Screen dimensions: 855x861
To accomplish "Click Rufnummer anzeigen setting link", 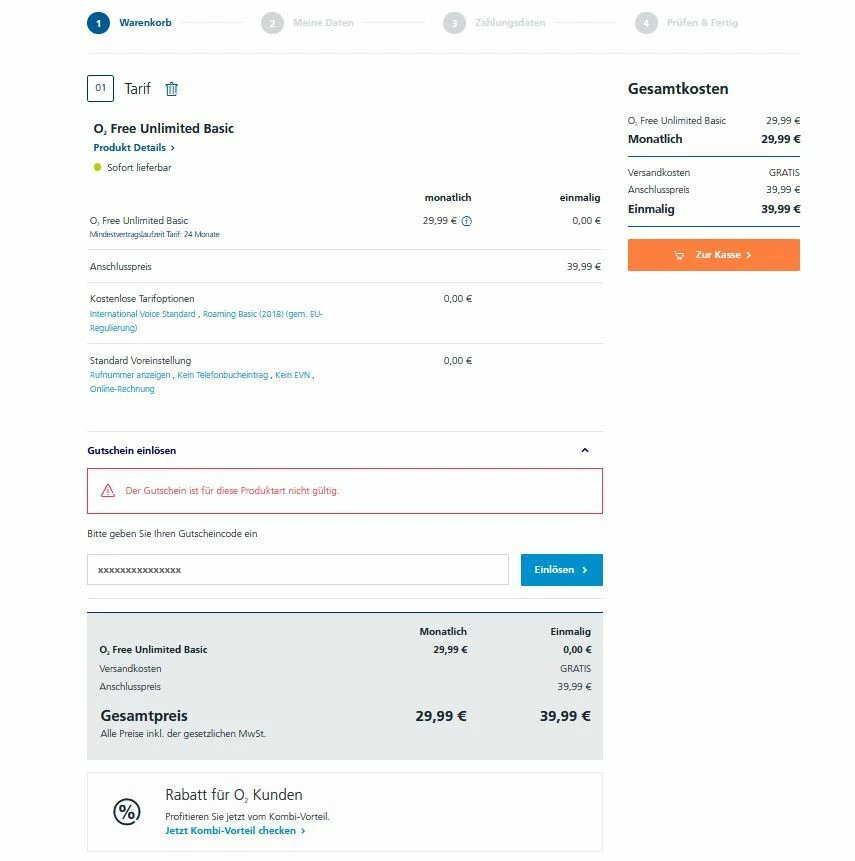I will pyautogui.click(x=130, y=375).
